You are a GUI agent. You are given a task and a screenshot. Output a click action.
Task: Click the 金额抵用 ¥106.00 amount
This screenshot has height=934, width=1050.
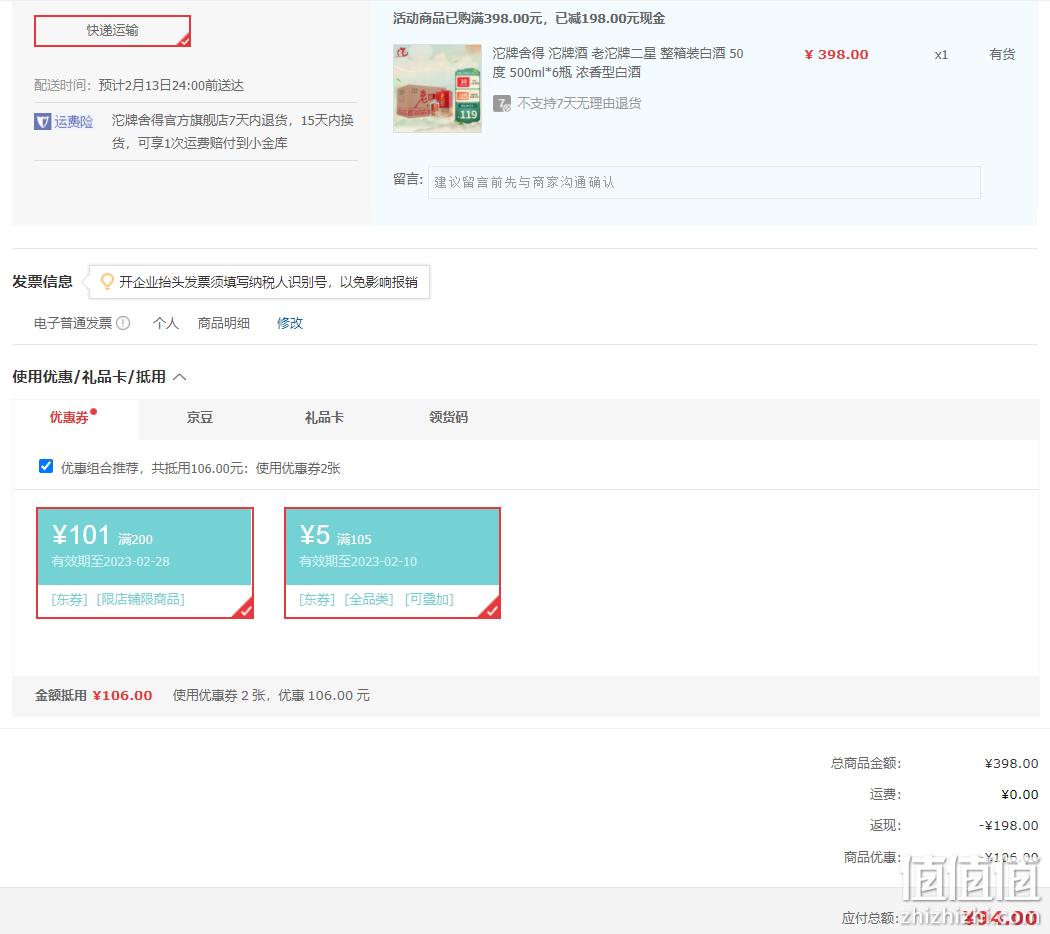[x=123, y=695]
